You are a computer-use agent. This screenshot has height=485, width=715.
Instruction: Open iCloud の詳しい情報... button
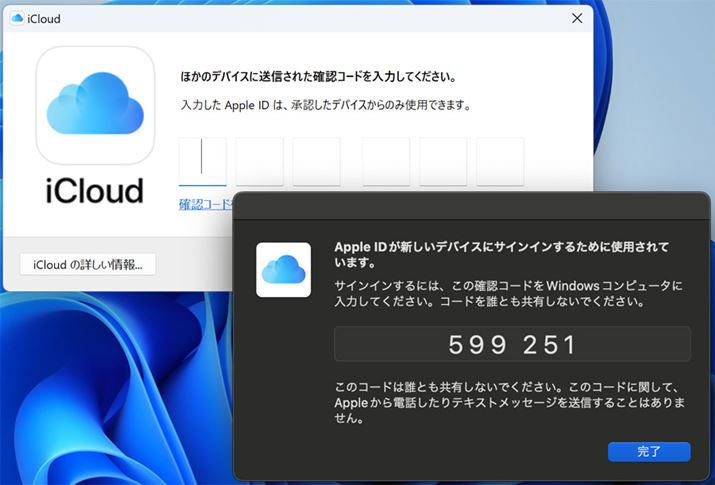(x=88, y=264)
